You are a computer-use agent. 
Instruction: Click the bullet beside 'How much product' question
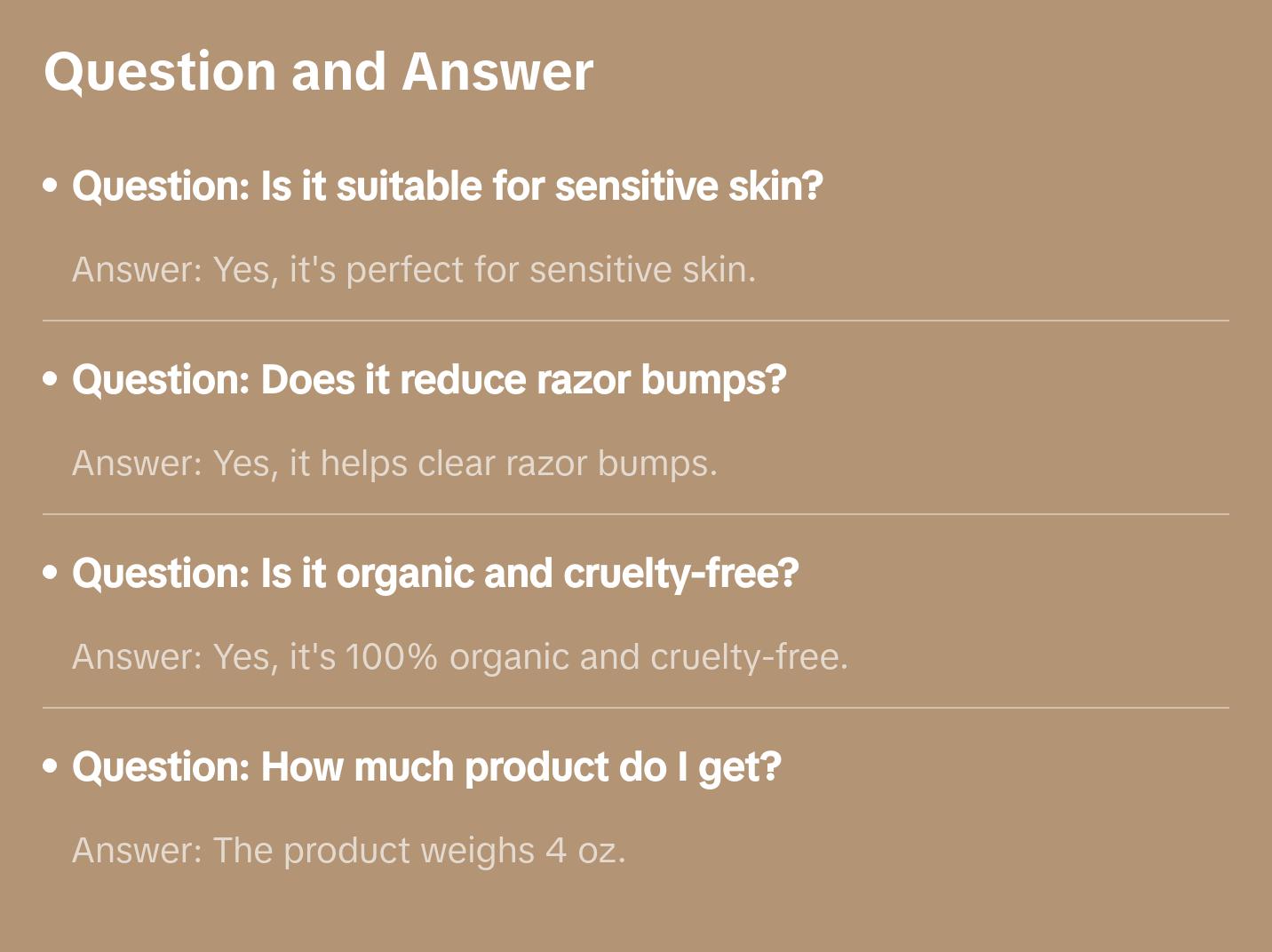51,766
